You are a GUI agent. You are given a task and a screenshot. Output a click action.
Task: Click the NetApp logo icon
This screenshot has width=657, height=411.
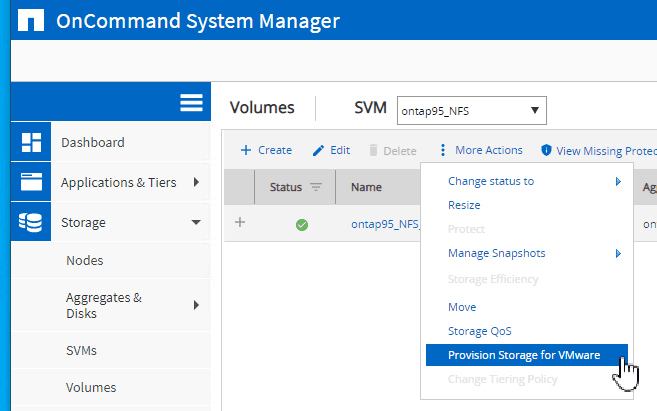pyautogui.click(x=31, y=20)
